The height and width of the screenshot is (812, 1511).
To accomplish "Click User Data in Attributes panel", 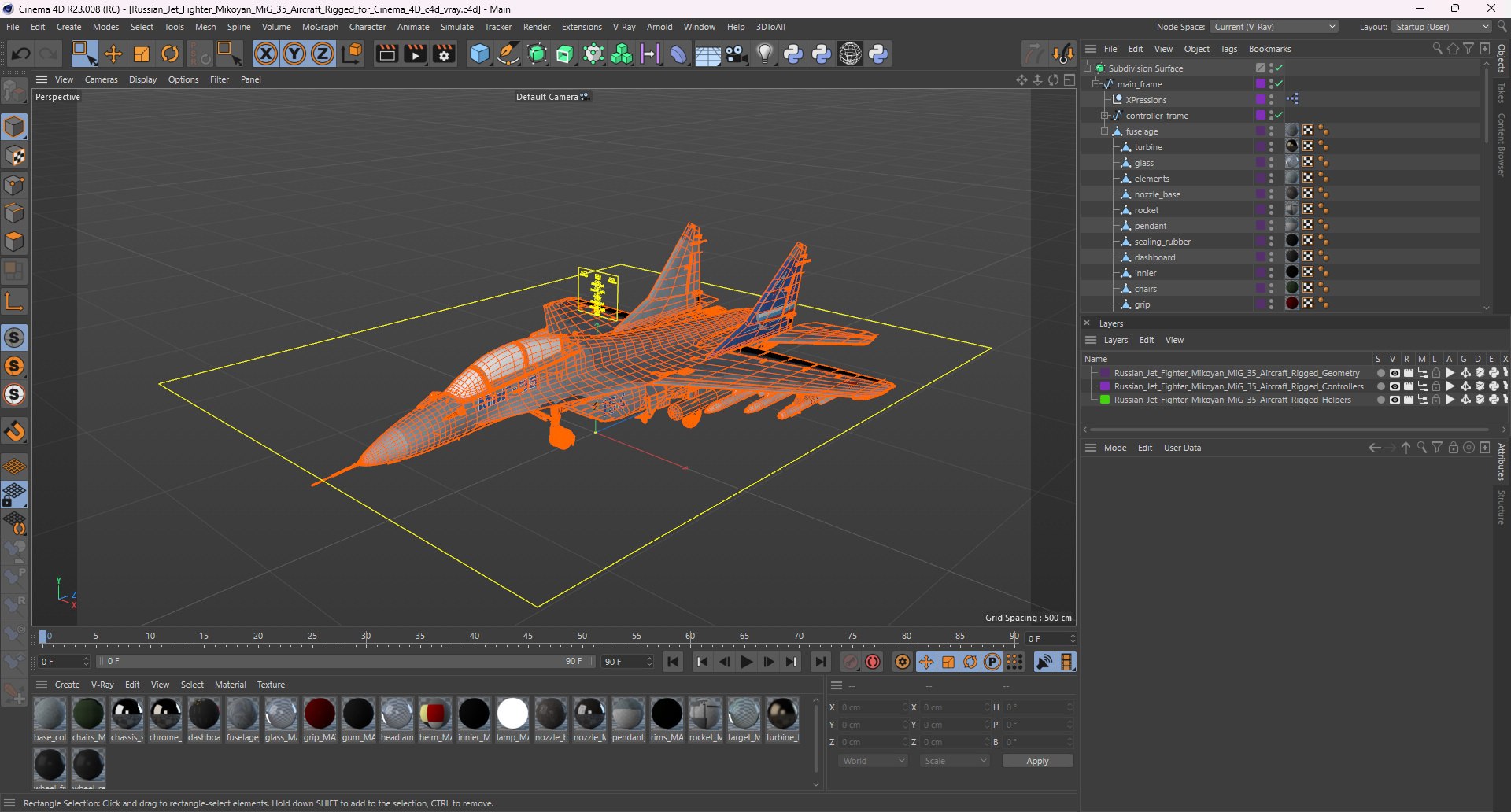I will coord(1182,448).
